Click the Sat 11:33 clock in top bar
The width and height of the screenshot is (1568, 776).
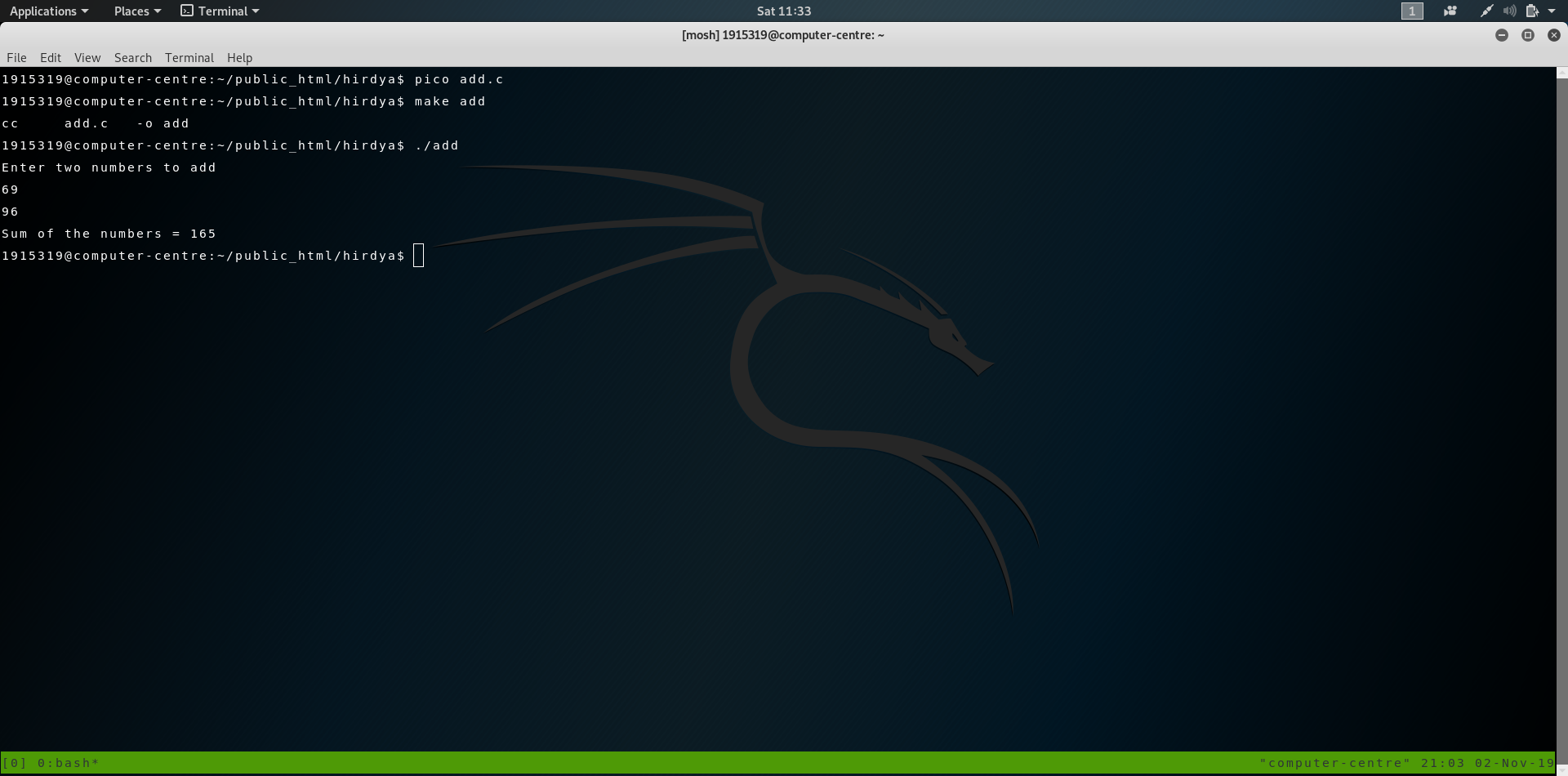(784, 11)
